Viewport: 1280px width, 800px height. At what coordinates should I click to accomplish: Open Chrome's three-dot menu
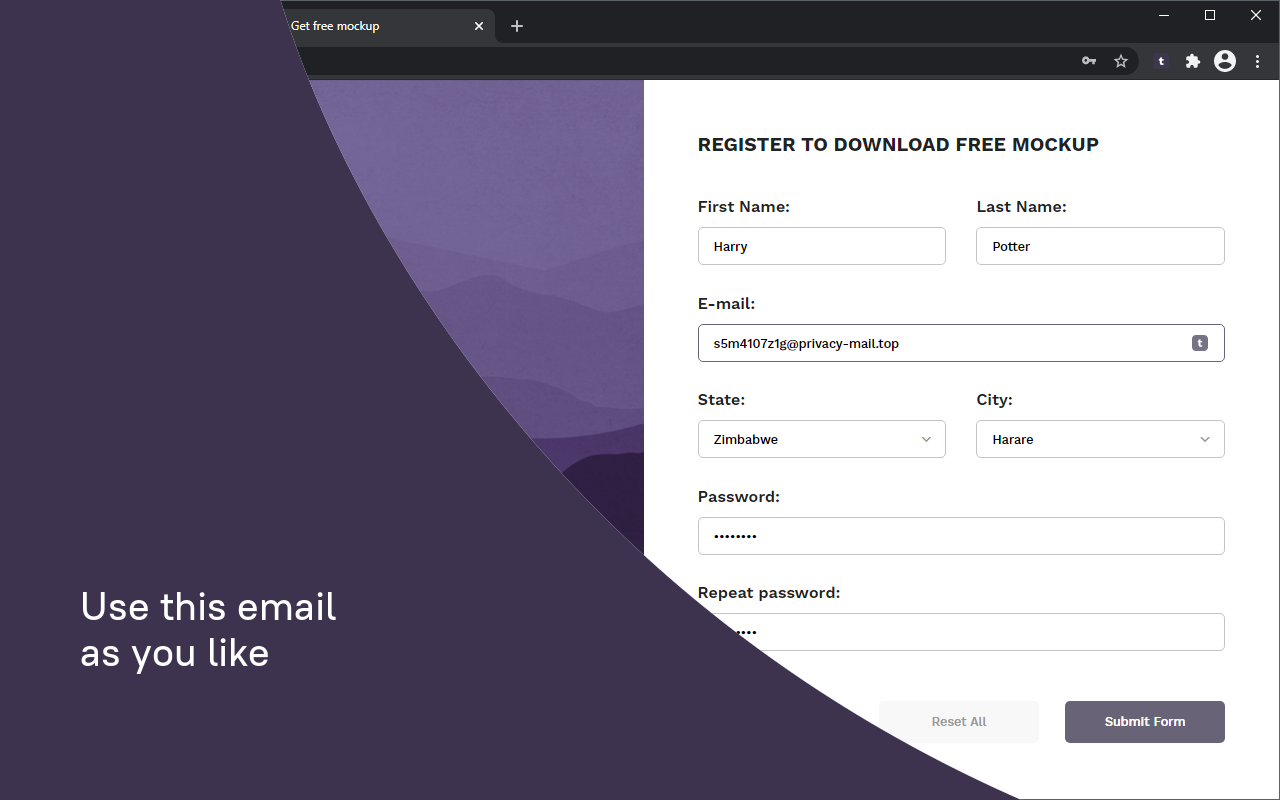pos(1256,61)
